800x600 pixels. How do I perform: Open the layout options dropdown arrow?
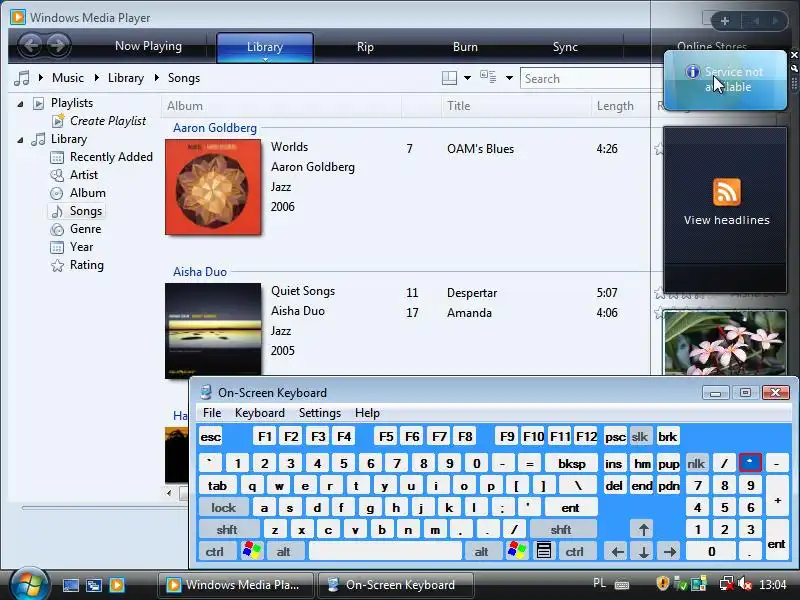pyautogui.click(x=467, y=78)
